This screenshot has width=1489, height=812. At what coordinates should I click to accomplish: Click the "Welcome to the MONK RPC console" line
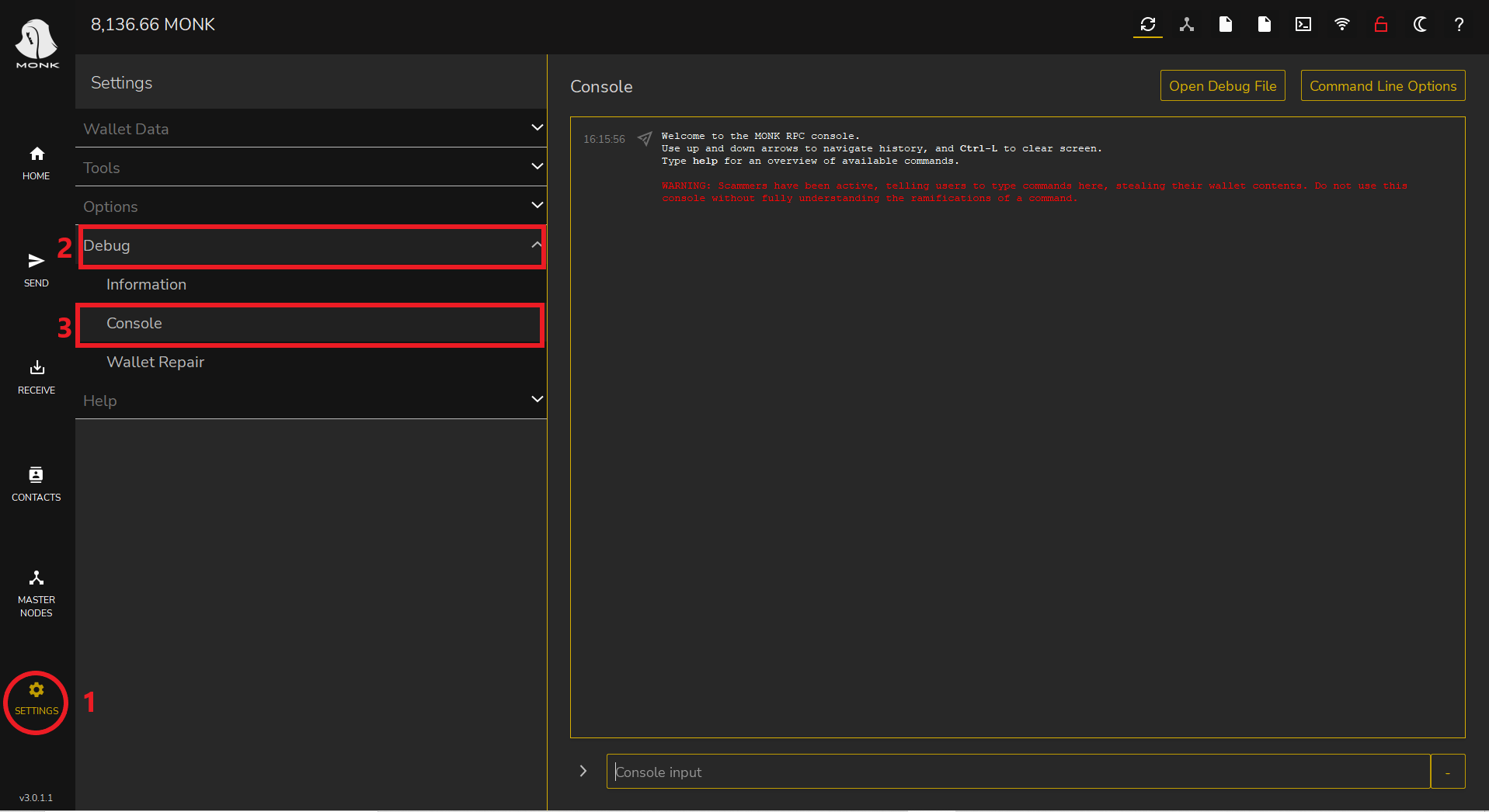pyautogui.click(x=760, y=136)
